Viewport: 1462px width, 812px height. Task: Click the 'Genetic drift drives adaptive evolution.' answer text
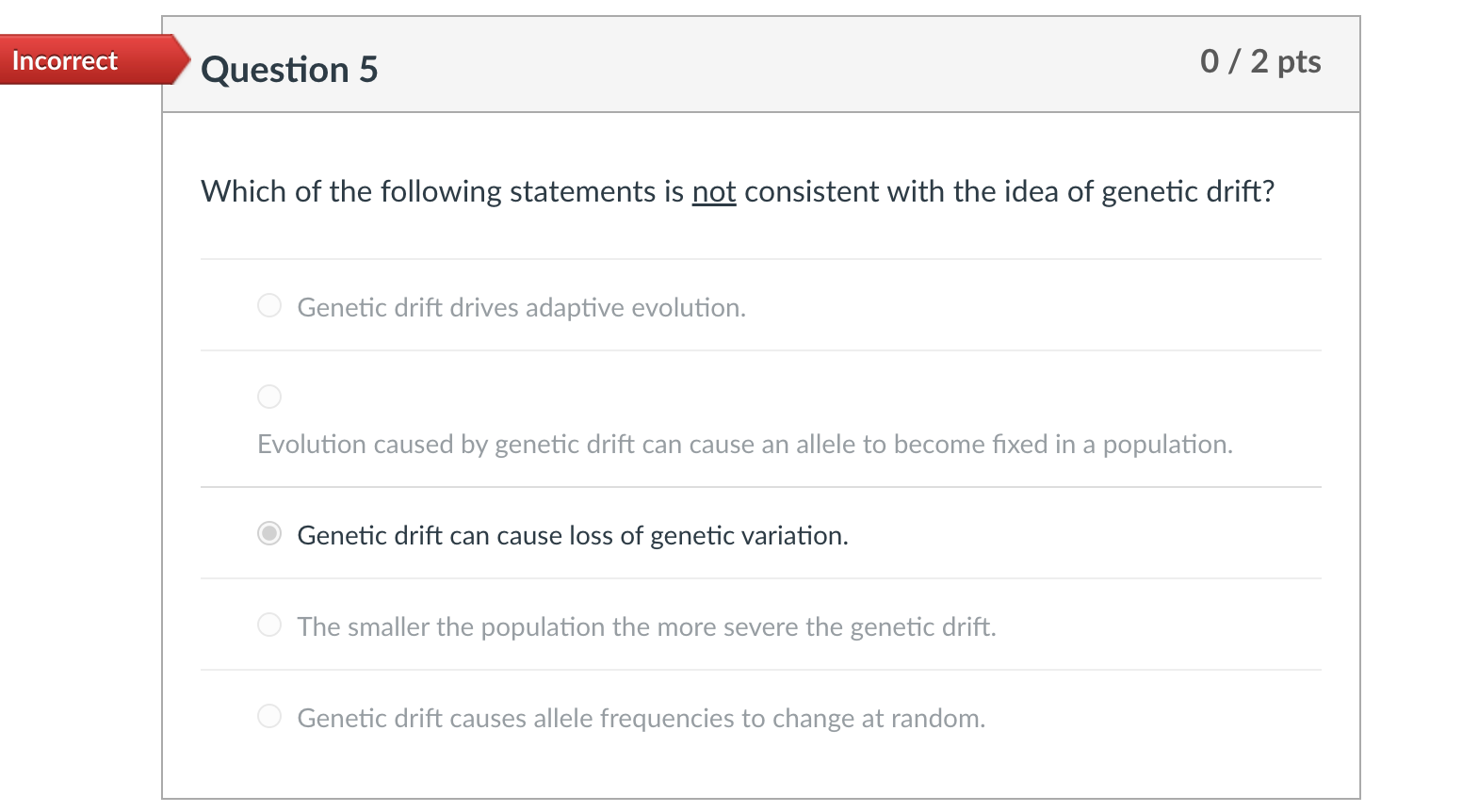(521, 308)
